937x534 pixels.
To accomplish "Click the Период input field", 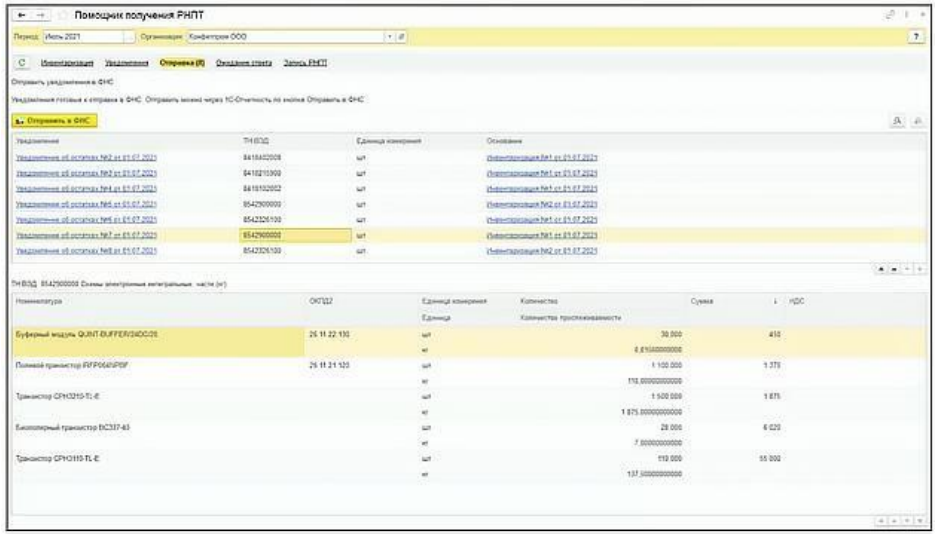I will [83, 37].
